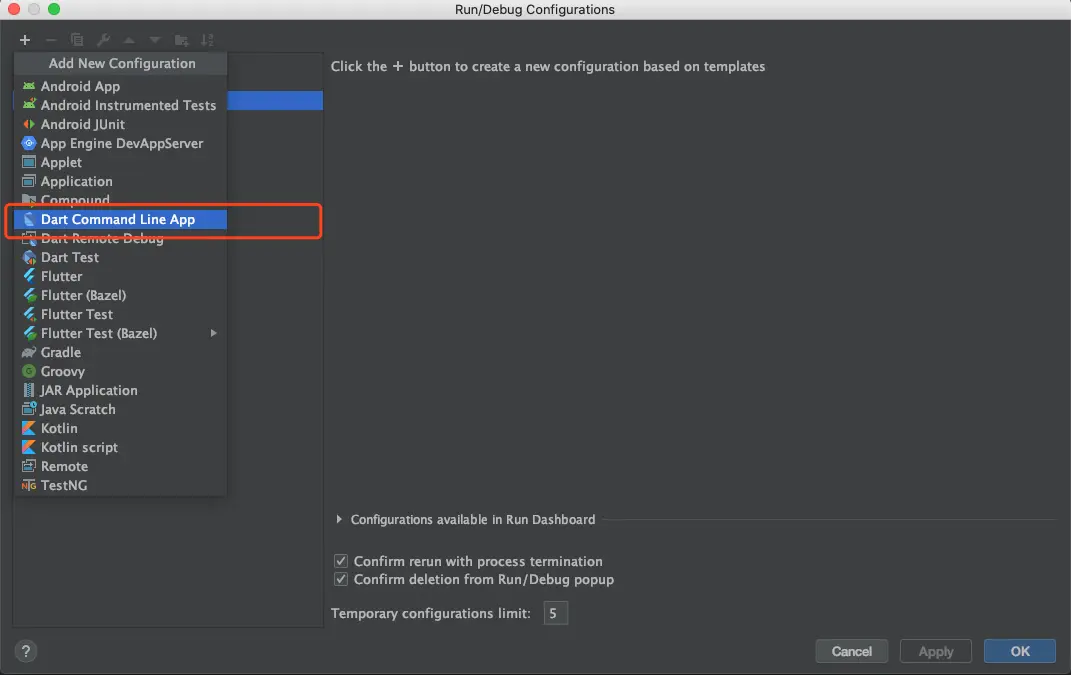The width and height of the screenshot is (1071, 675).
Task: Click the Copy Configuration toolbar icon
Action: click(77, 40)
